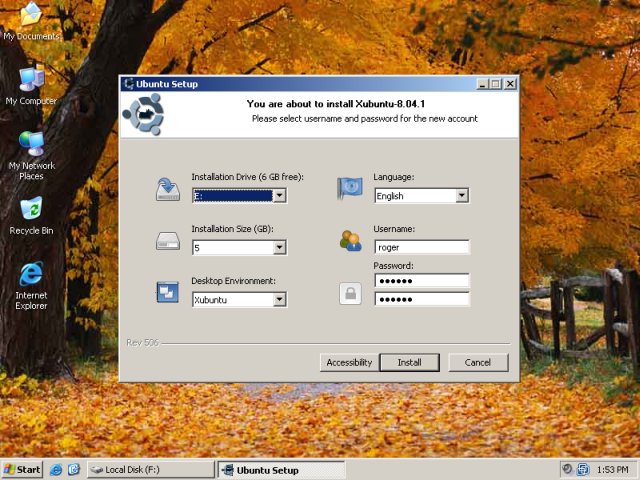The height and width of the screenshot is (480, 640).
Task: Click the Ubuntu logo in setup header
Action: tap(143, 114)
